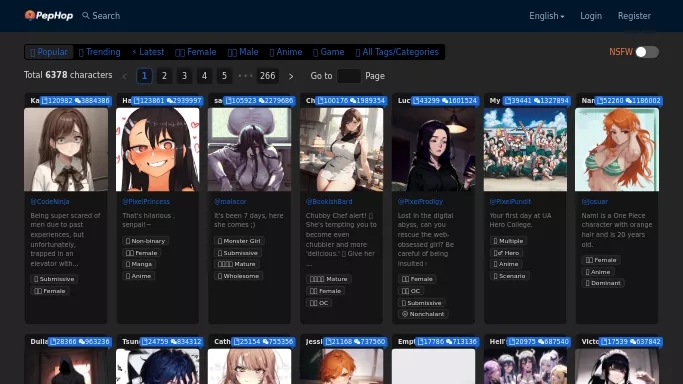
Task: Visit @josuar author profile
Action: click(595, 202)
